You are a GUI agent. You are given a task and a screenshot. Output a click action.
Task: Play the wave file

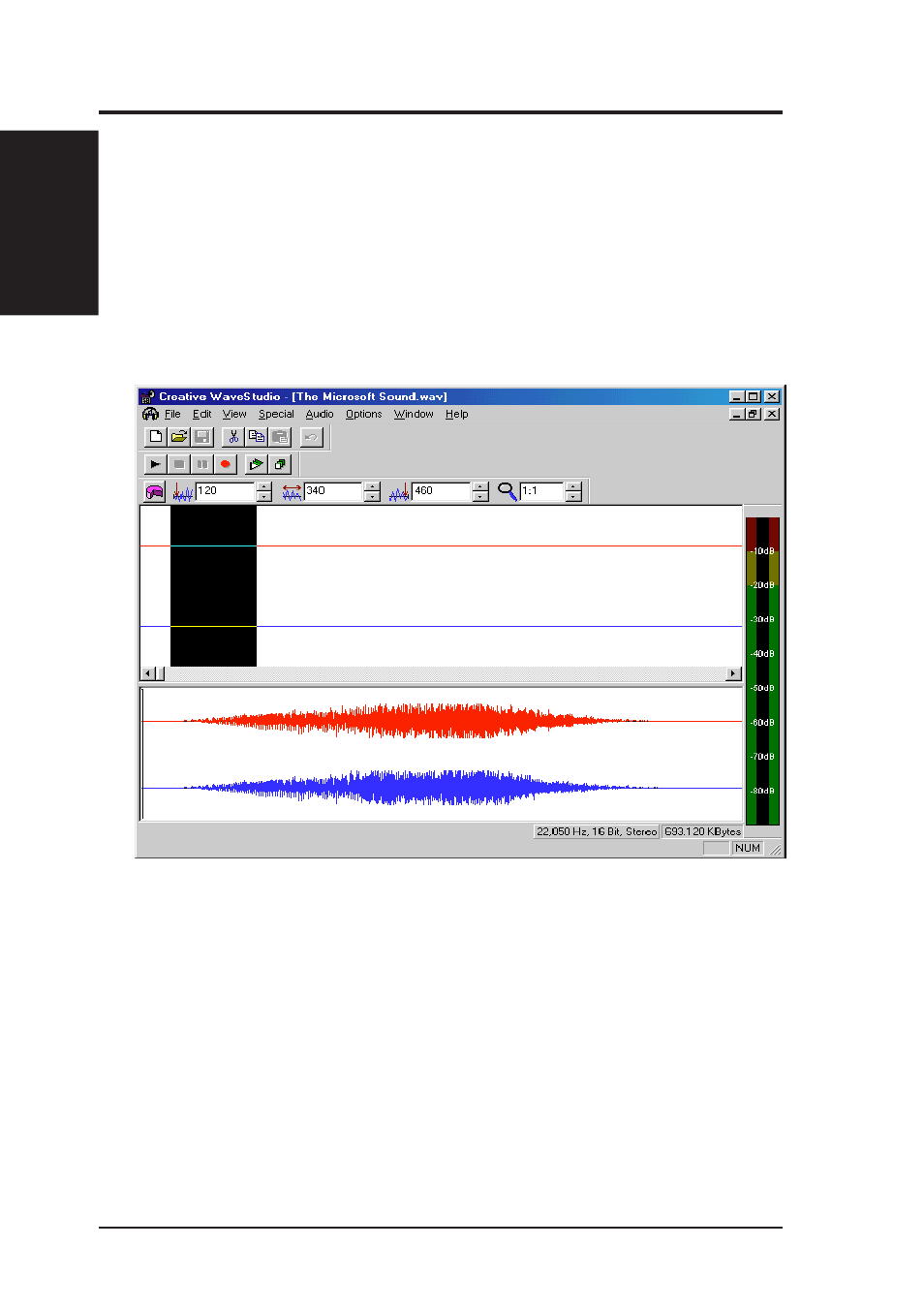[155, 464]
